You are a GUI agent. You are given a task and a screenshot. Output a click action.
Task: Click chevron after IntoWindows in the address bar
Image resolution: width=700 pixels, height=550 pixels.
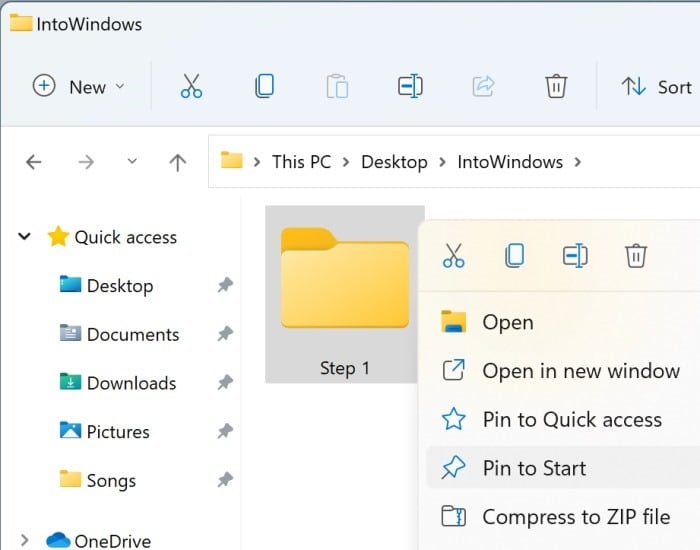point(578,162)
